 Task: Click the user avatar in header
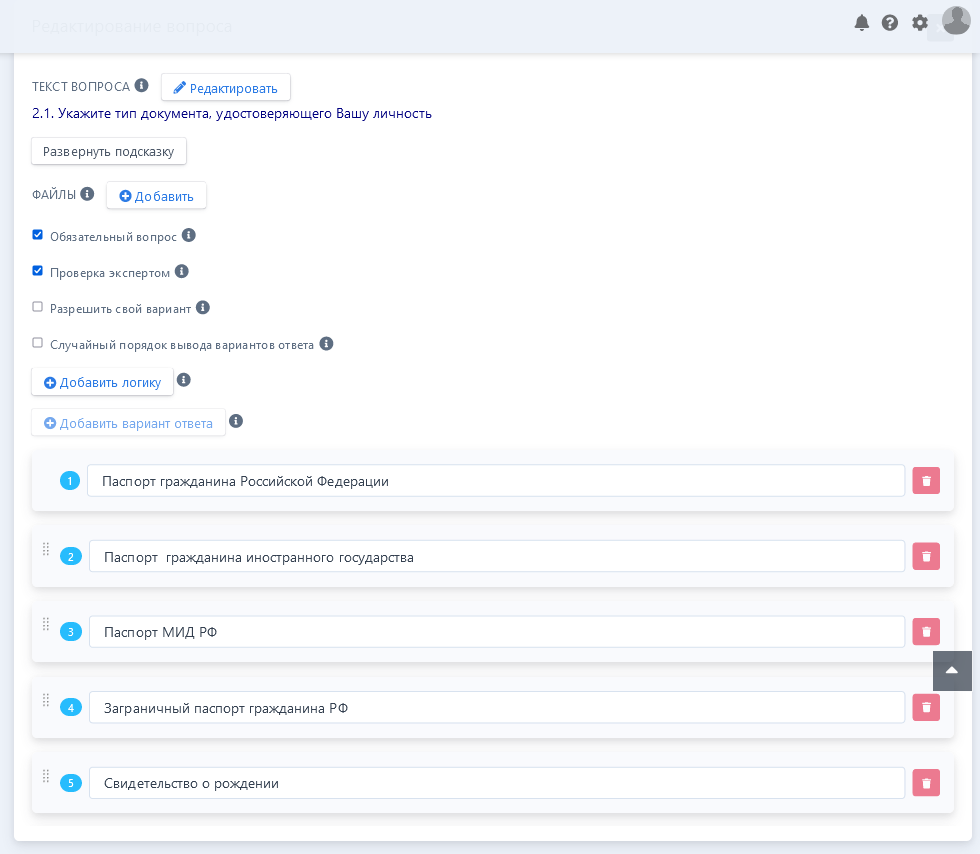click(955, 21)
